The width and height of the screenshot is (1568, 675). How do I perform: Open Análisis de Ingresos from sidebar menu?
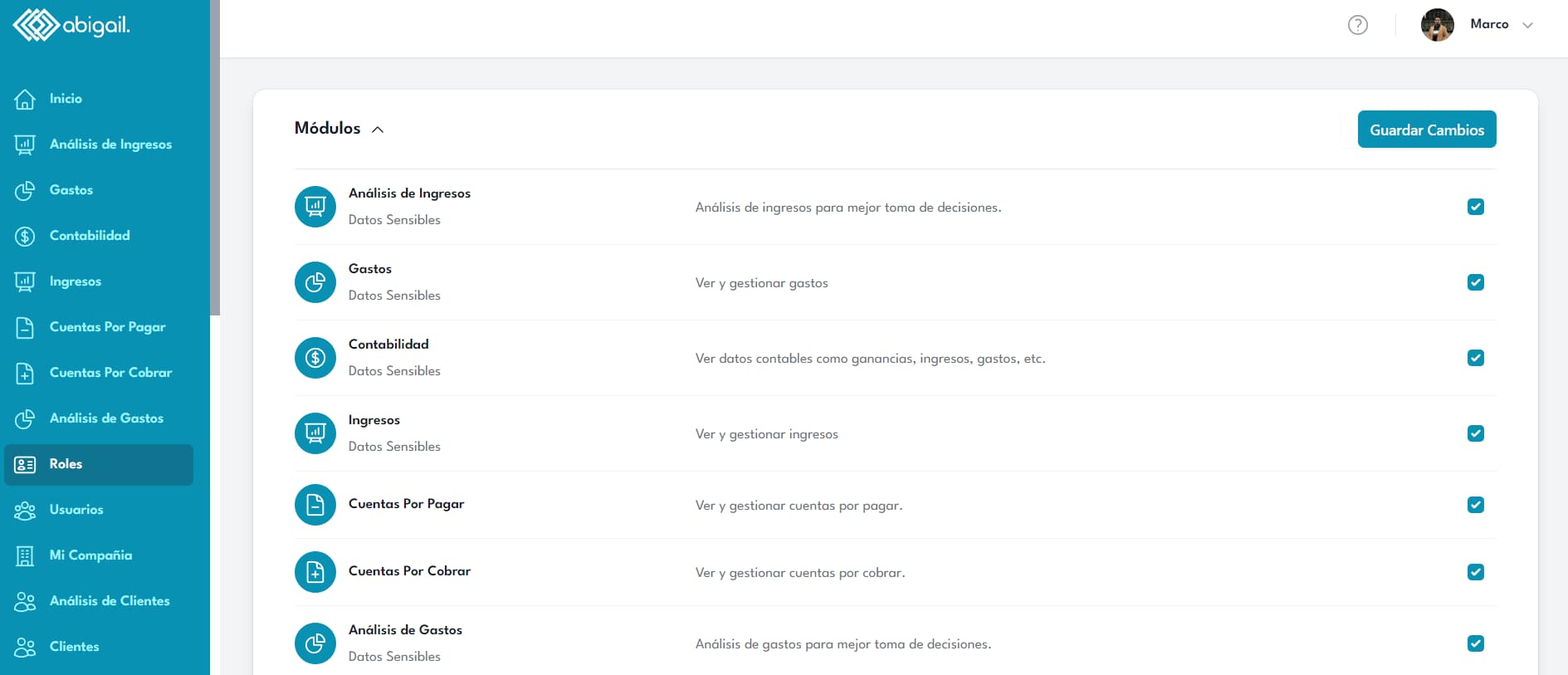point(110,144)
